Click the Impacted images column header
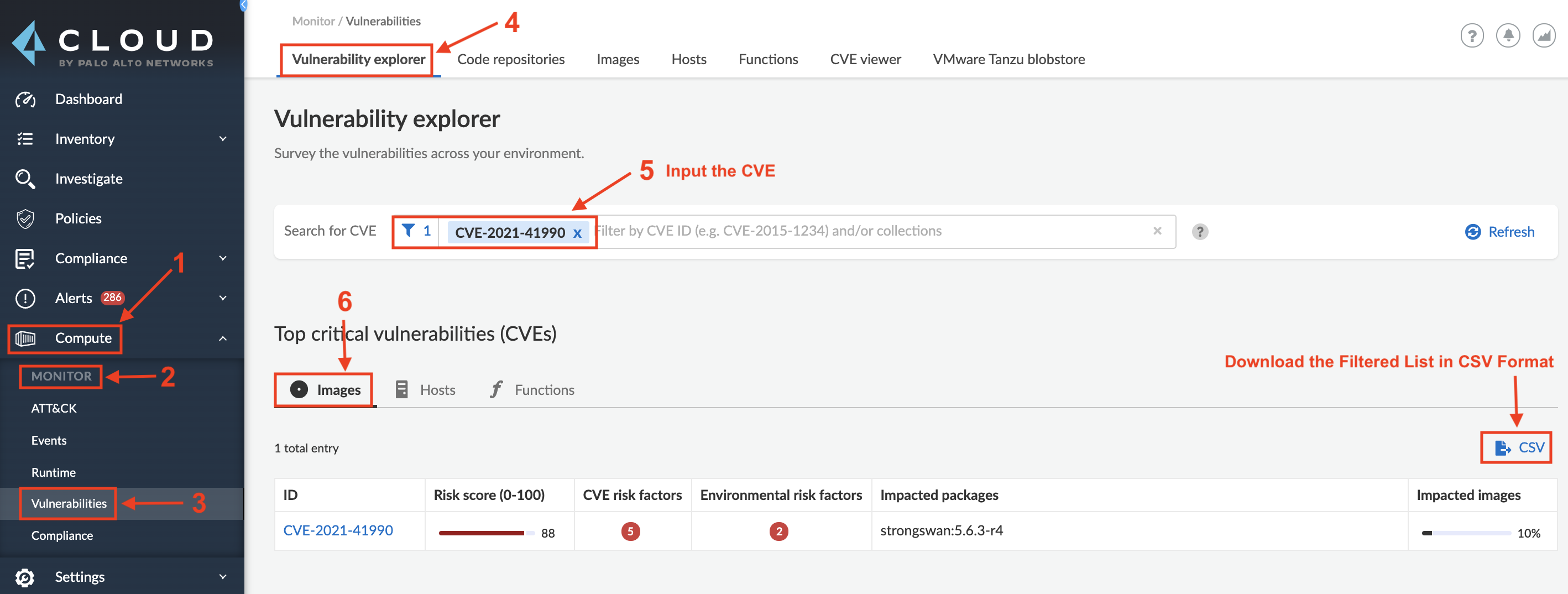Viewport: 1568px width, 594px height. click(x=1468, y=495)
